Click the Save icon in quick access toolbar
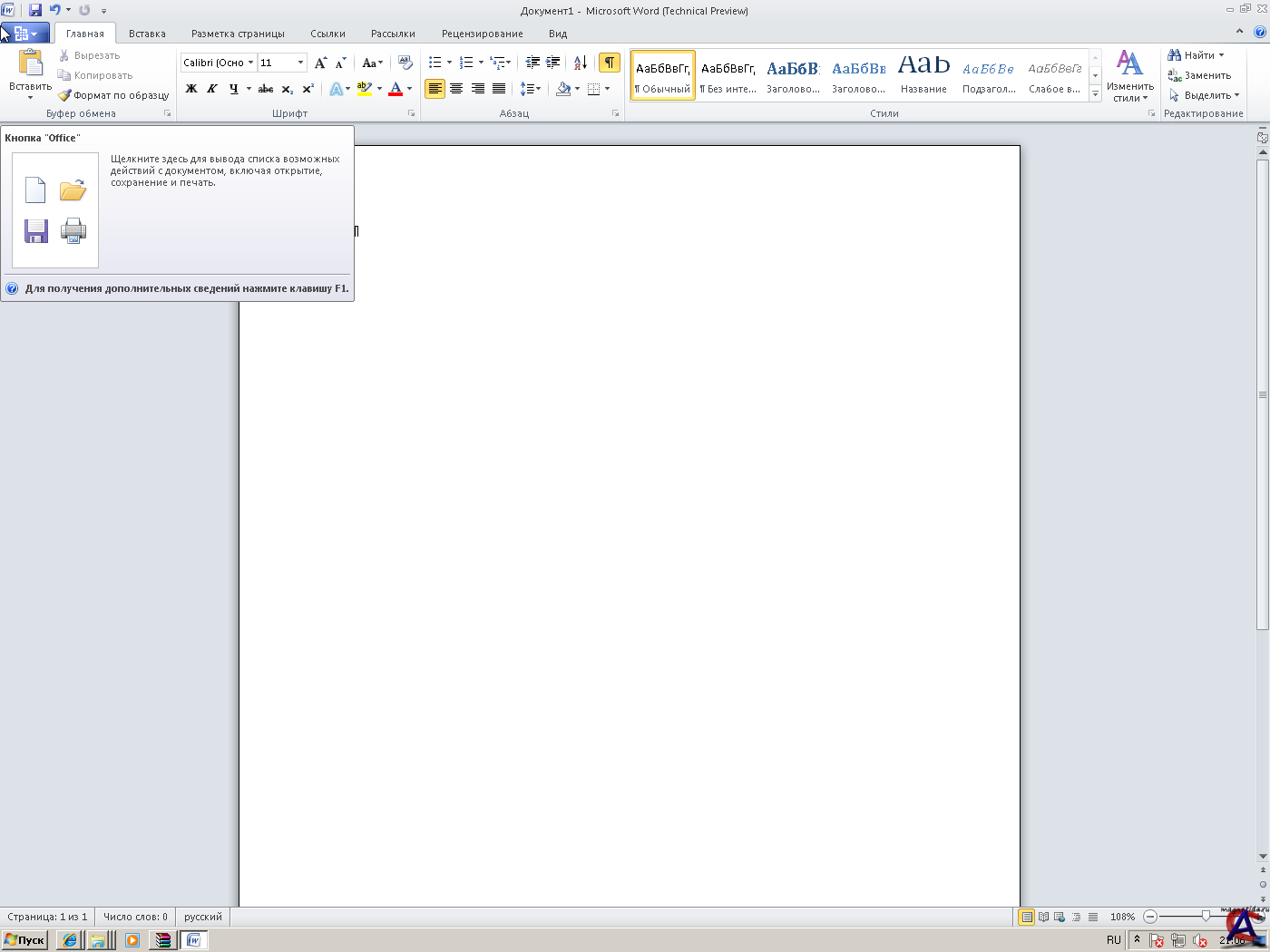Viewport: 1270px width, 952px height. pyautogui.click(x=35, y=10)
